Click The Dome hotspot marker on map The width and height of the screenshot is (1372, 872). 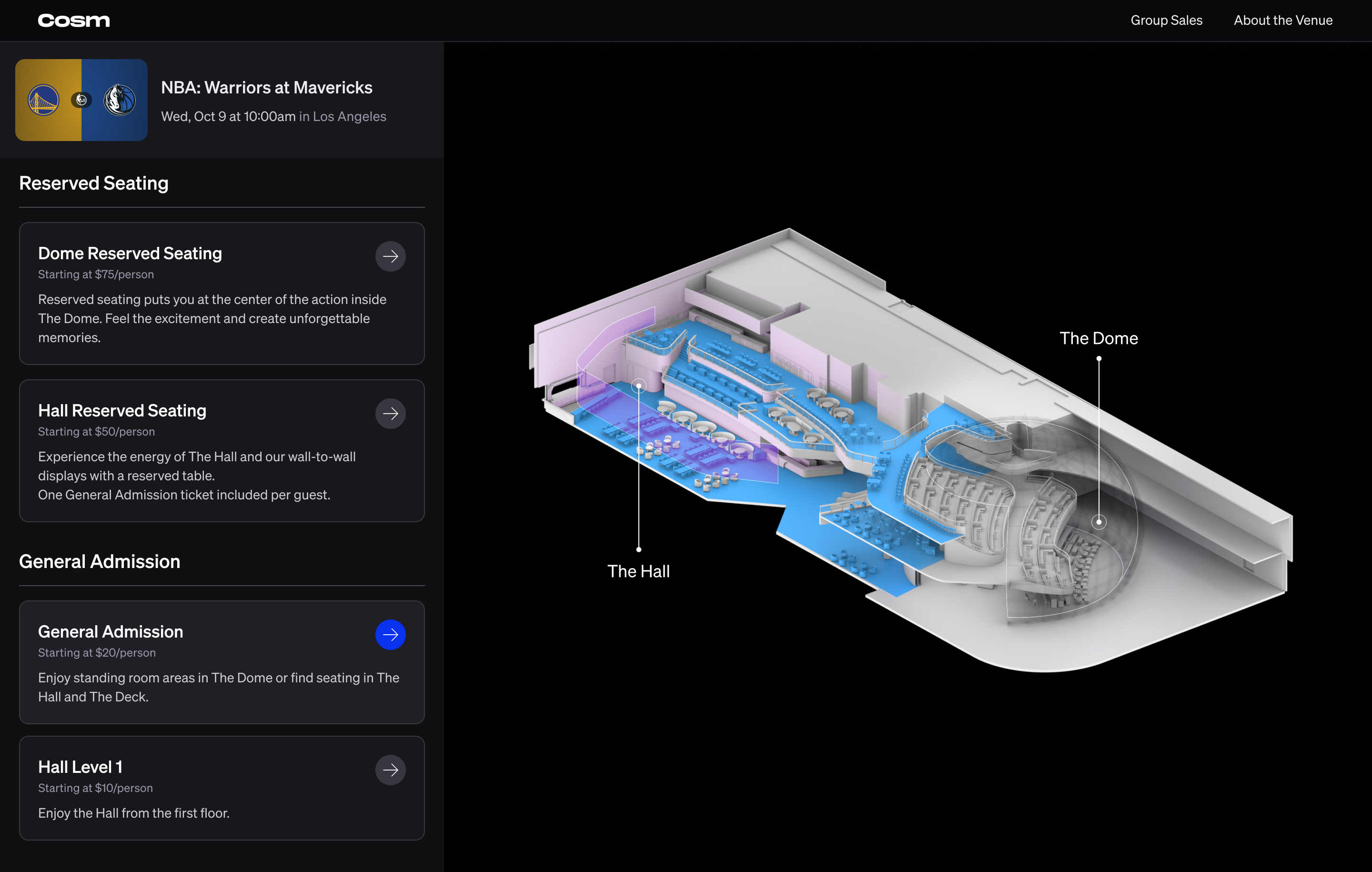click(x=1099, y=521)
